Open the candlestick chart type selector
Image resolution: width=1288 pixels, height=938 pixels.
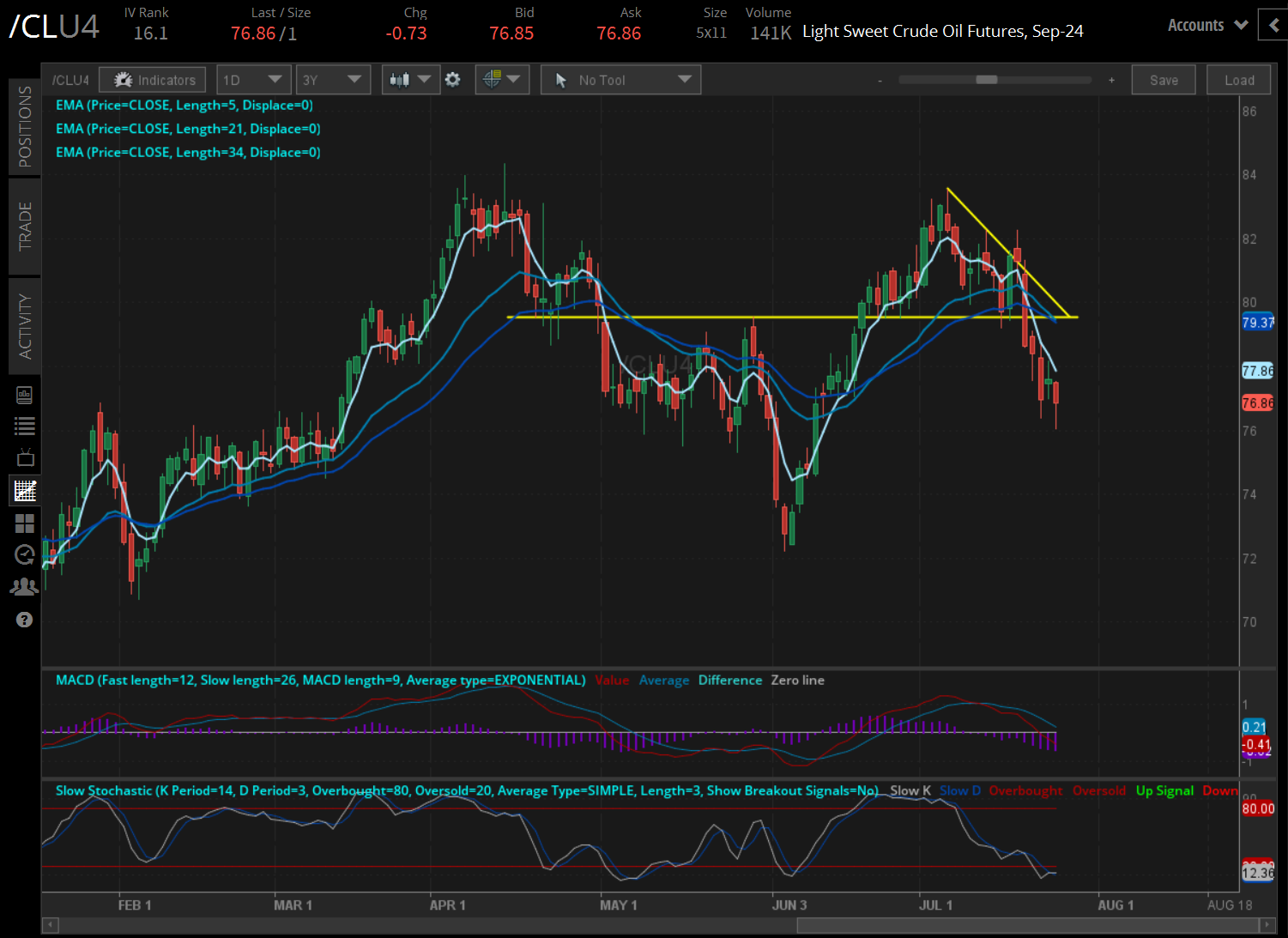410,79
